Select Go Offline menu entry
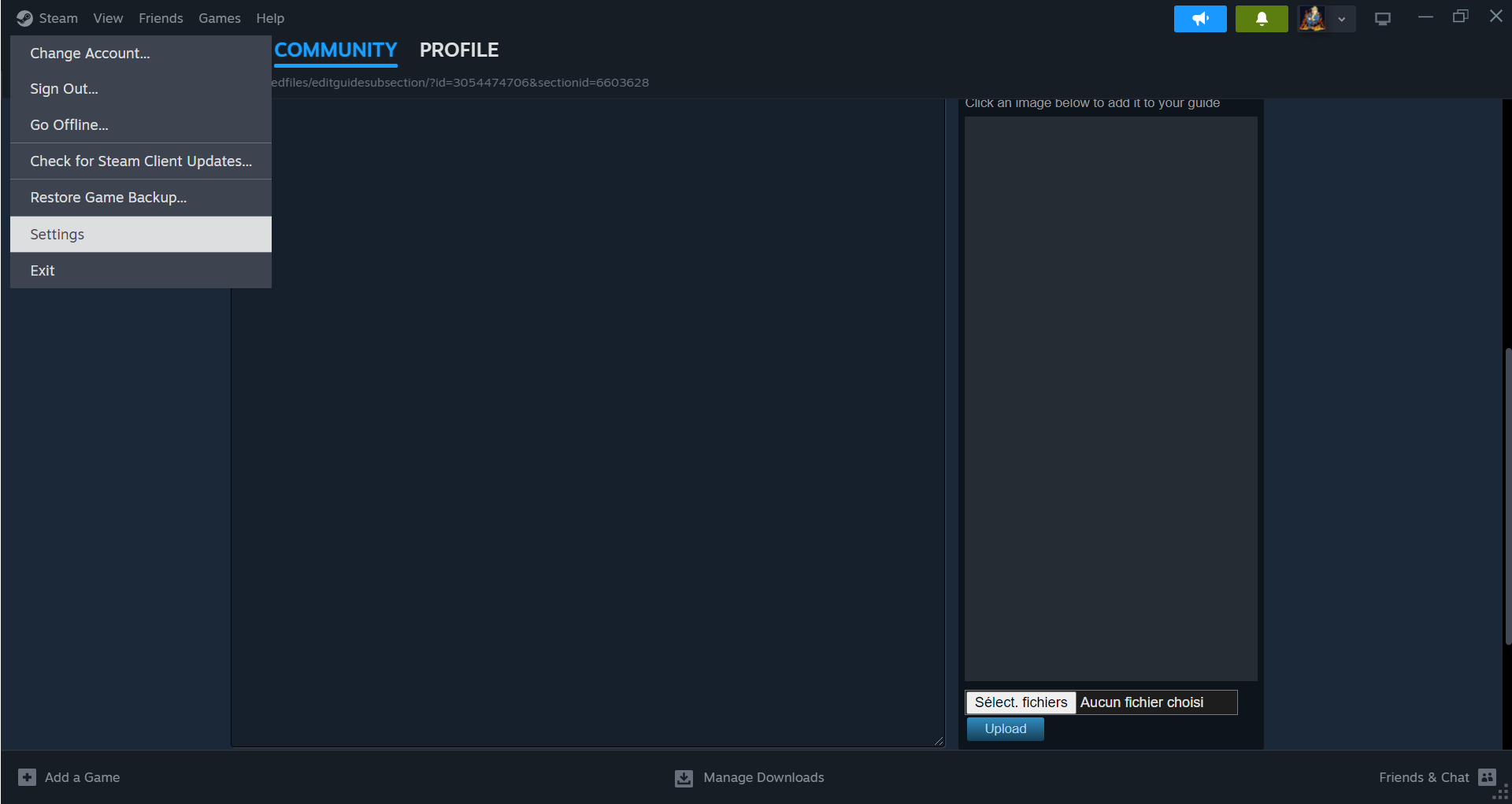This screenshot has width=1512, height=804. tap(141, 124)
